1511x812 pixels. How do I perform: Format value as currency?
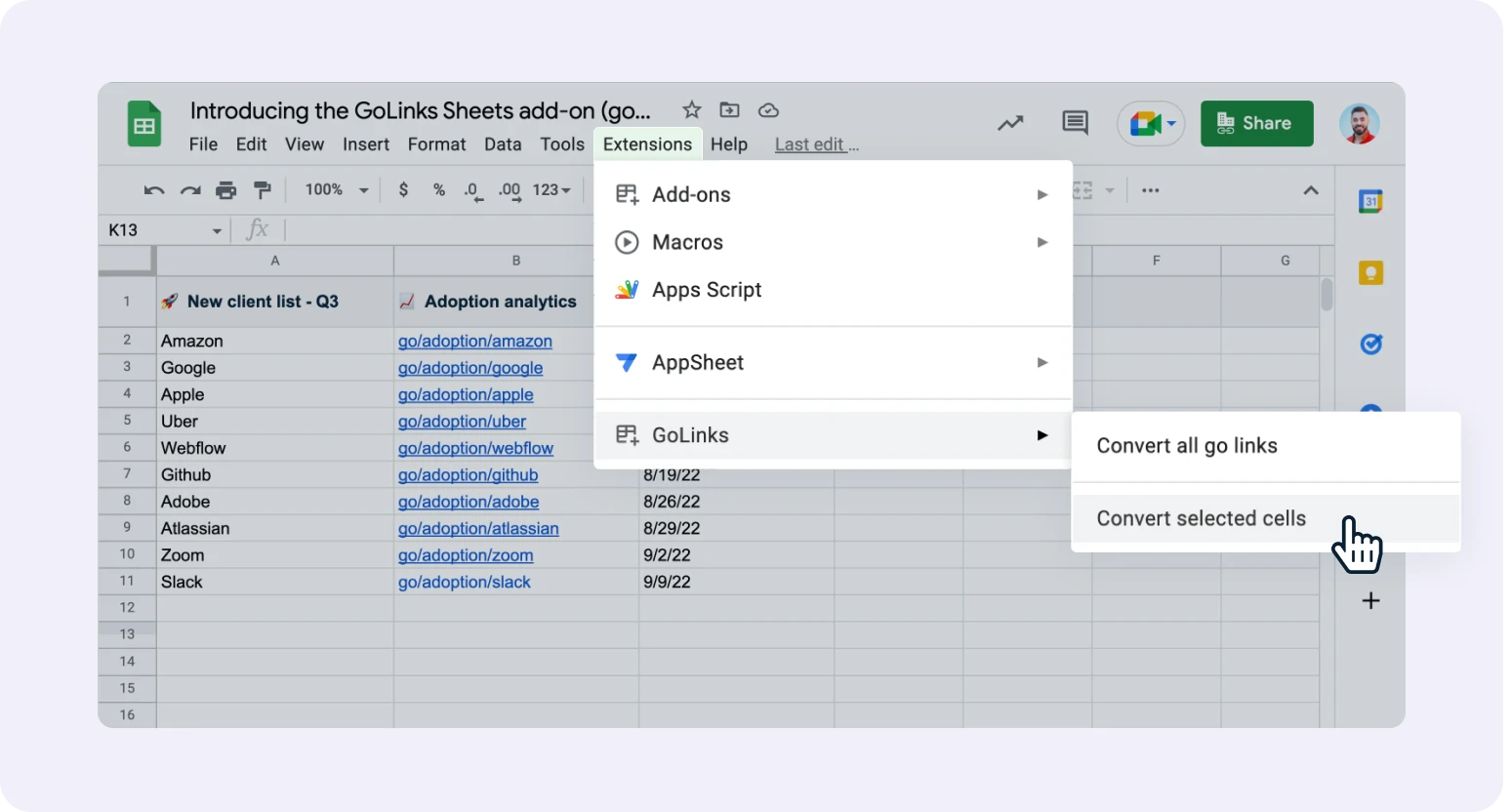tap(403, 189)
